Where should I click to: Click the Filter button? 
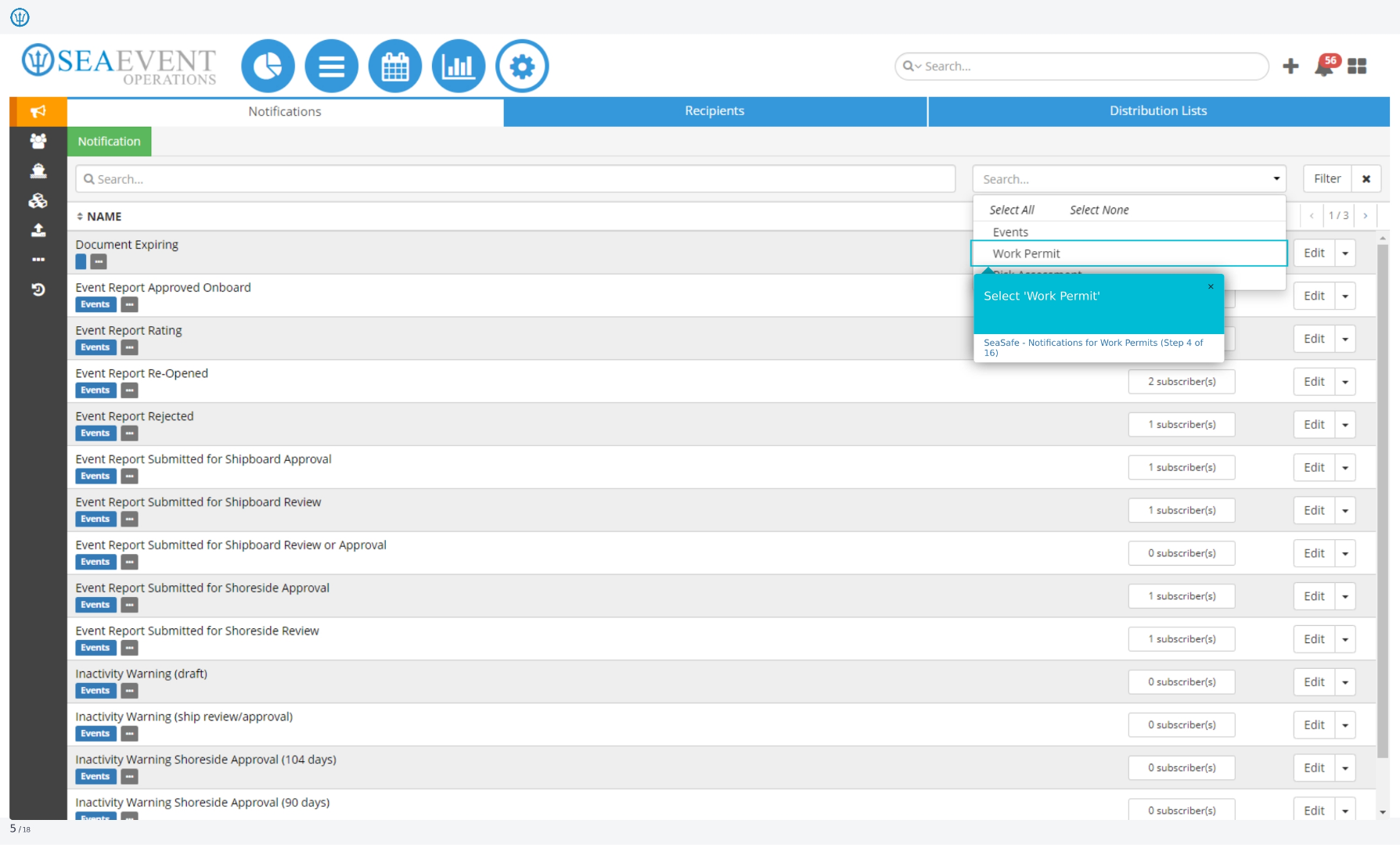(x=1327, y=178)
